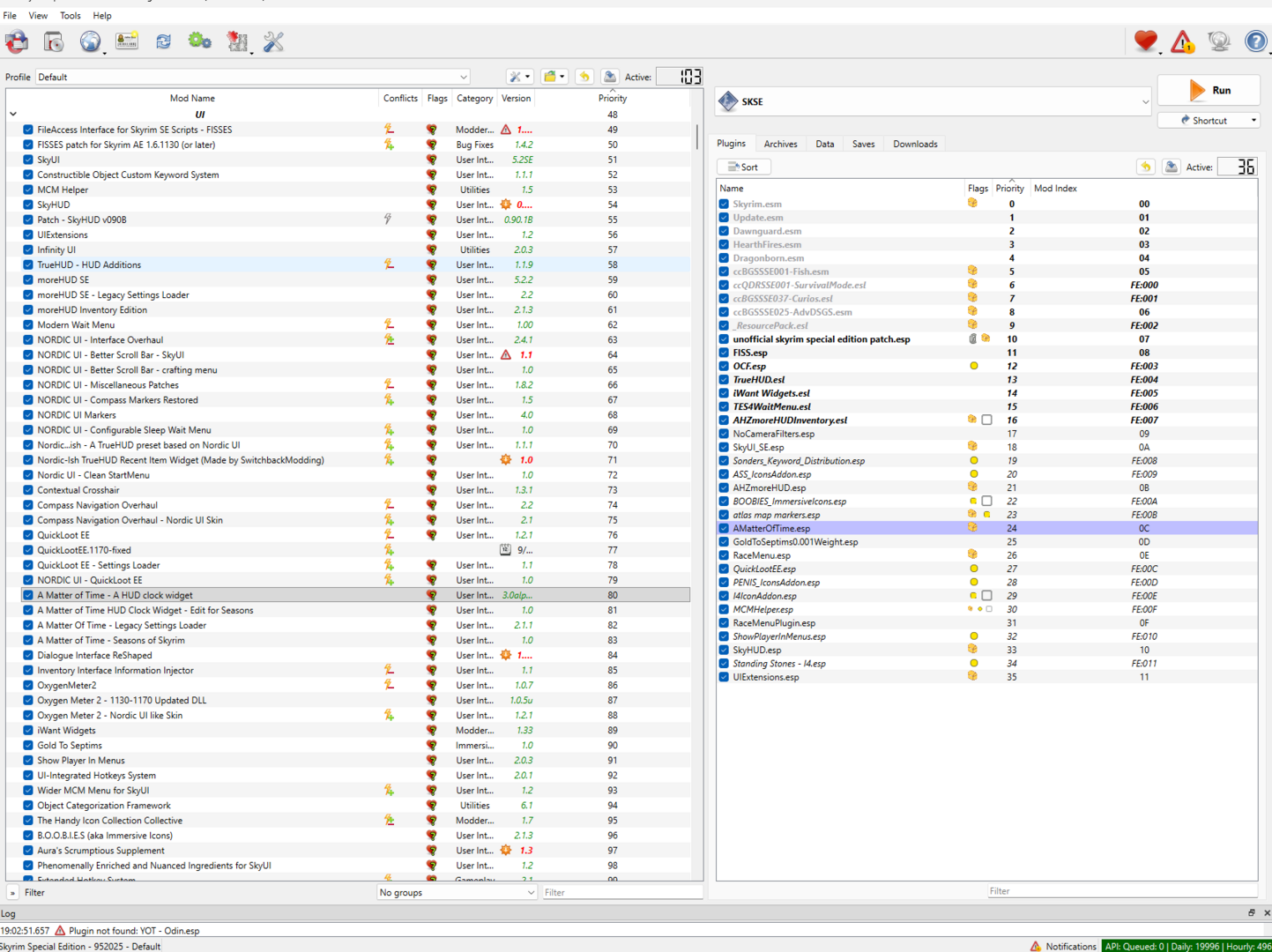Click the Mod Index column header
The width and height of the screenshot is (1272, 952).
(1055, 188)
